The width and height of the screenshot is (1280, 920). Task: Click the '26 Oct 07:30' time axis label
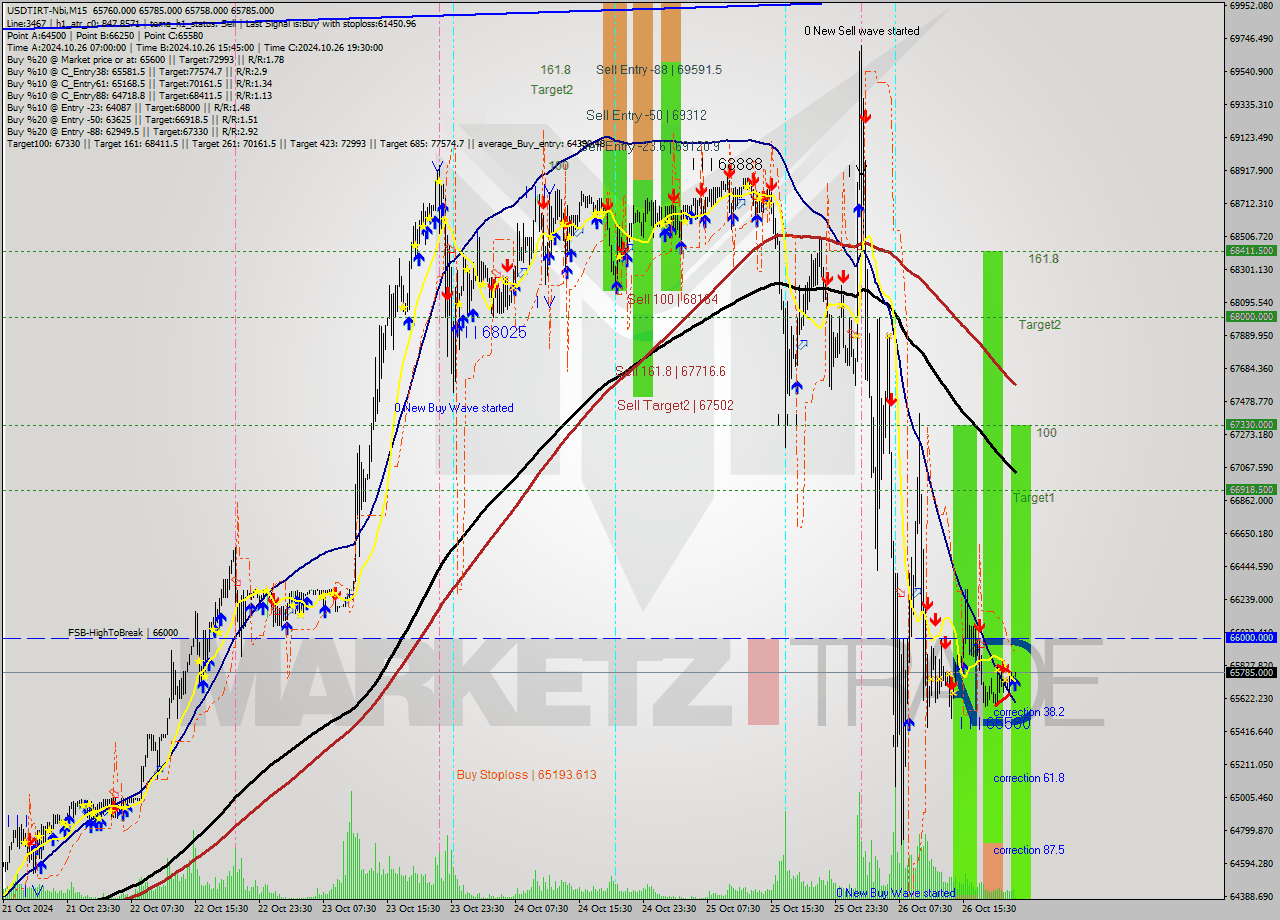(926, 908)
